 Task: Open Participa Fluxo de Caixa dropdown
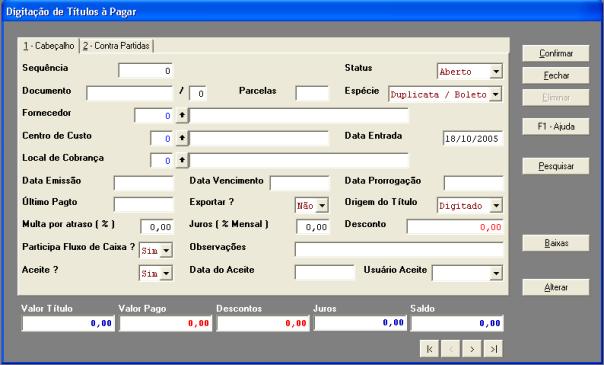(x=166, y=250)
